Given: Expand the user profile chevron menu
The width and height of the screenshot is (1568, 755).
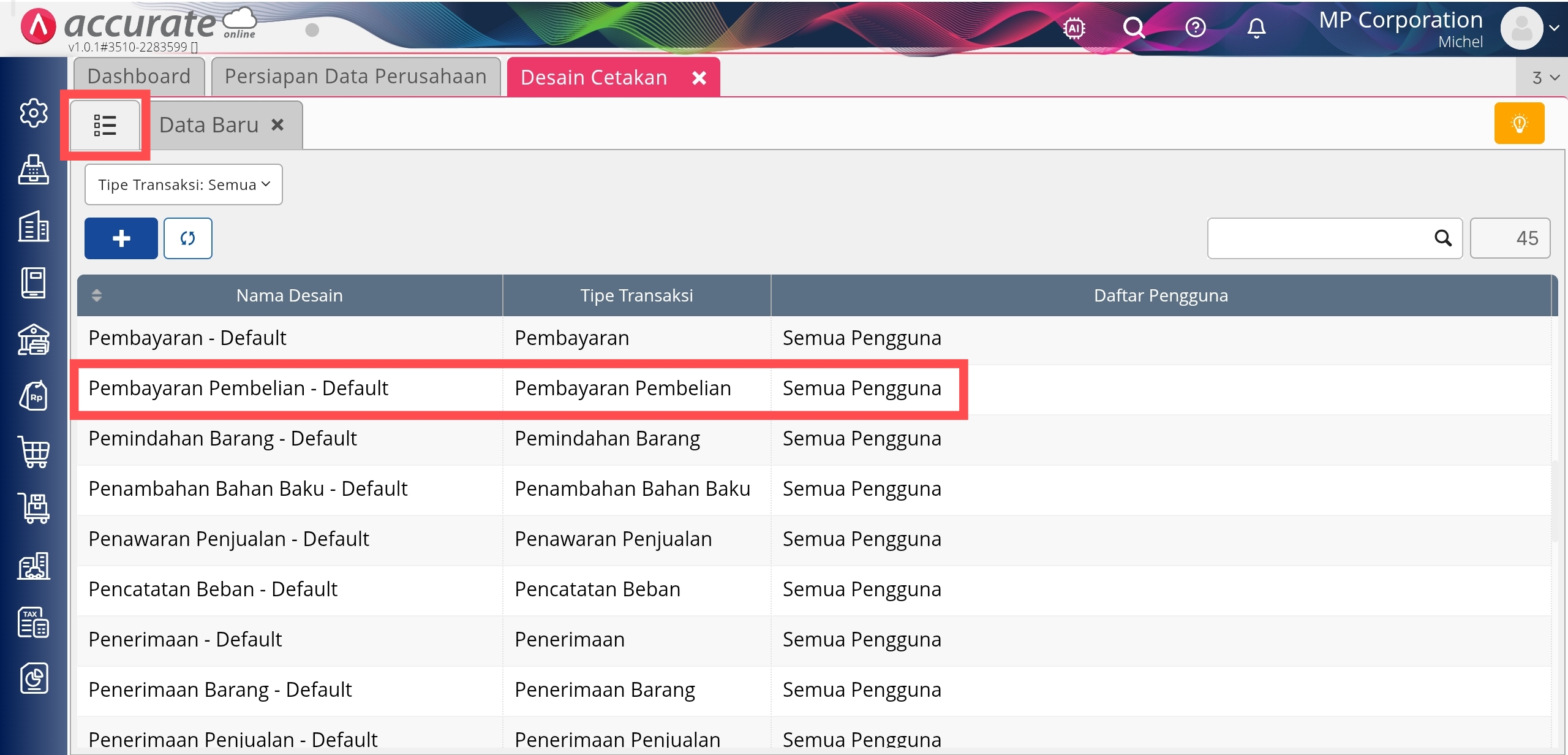Looking at the screenshot, I should point(1554,28).
